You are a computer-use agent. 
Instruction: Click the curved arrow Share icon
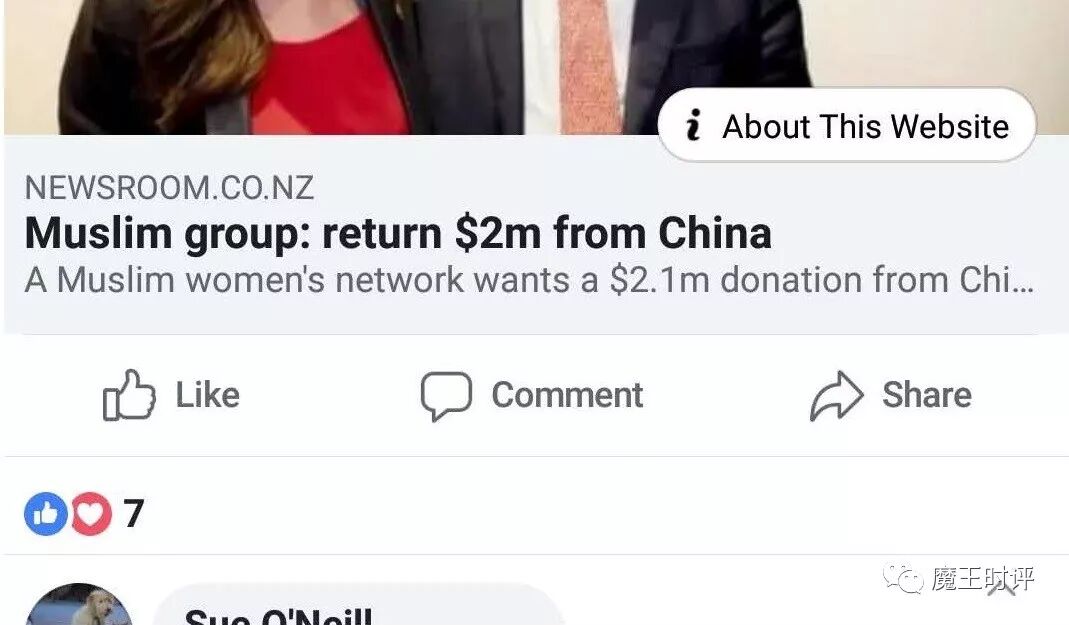[837, 395]
